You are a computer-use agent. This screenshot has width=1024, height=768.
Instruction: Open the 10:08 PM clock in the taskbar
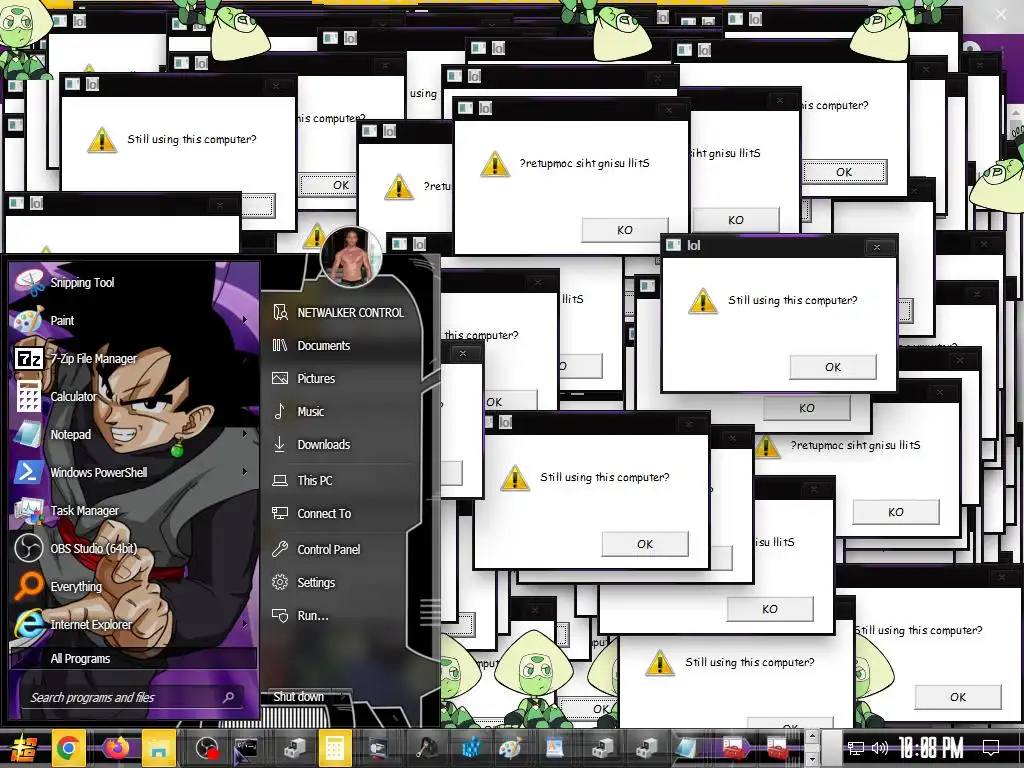[930, 748]
